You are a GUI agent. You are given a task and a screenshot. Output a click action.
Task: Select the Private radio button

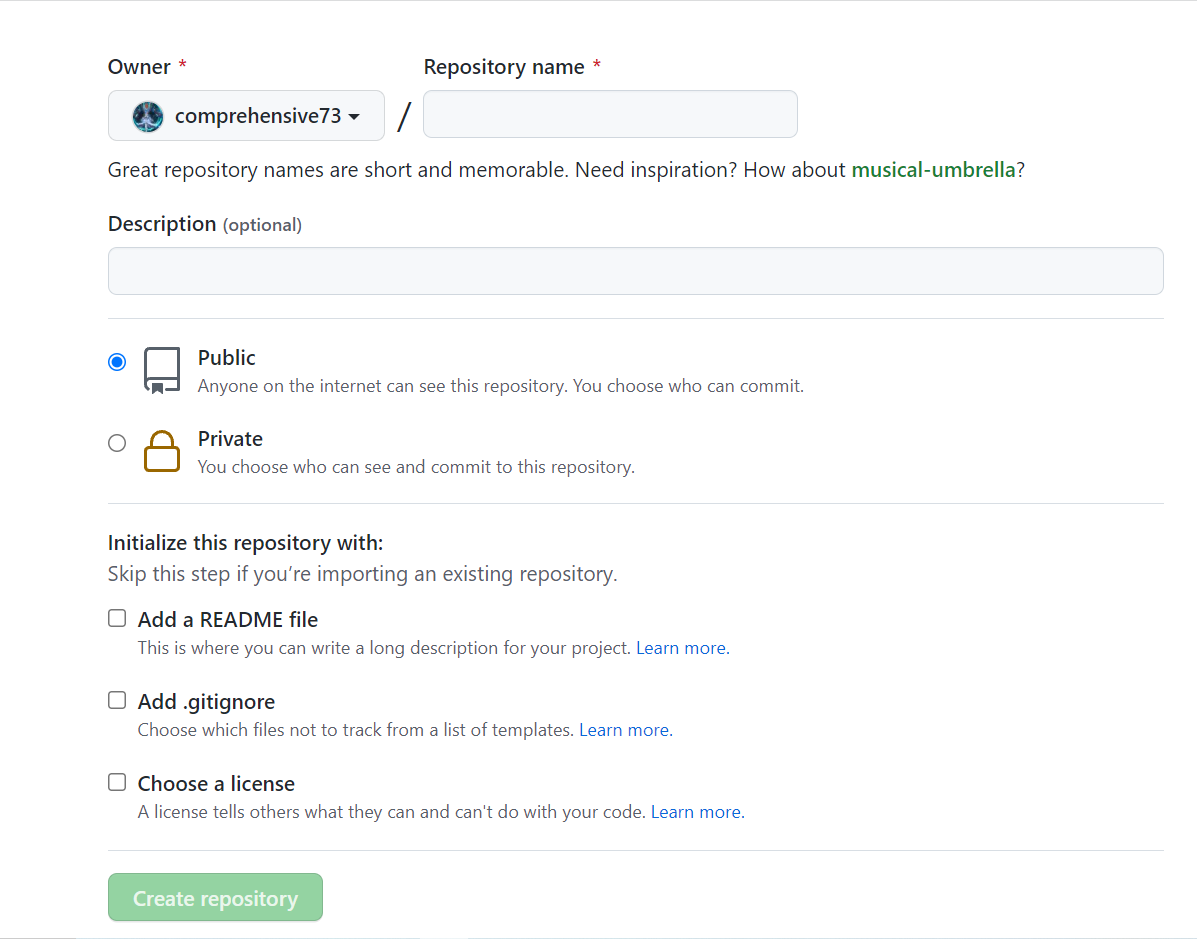(117, 443)
